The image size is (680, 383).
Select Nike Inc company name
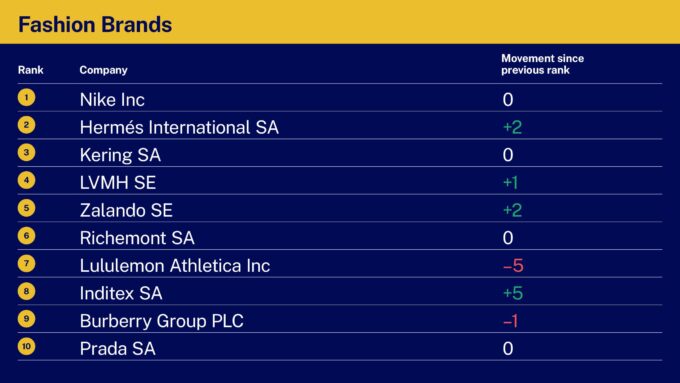pos(112,100)
